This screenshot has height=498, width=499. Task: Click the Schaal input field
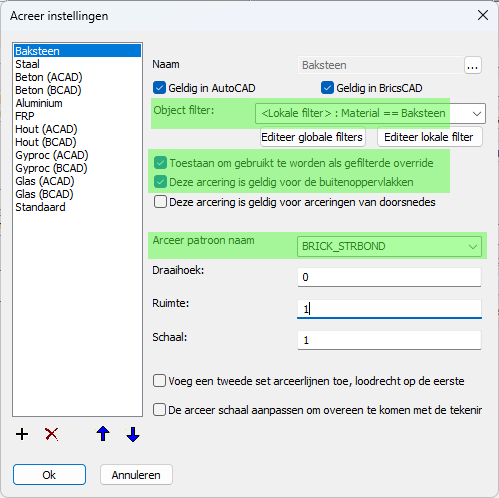pos(389,340)
